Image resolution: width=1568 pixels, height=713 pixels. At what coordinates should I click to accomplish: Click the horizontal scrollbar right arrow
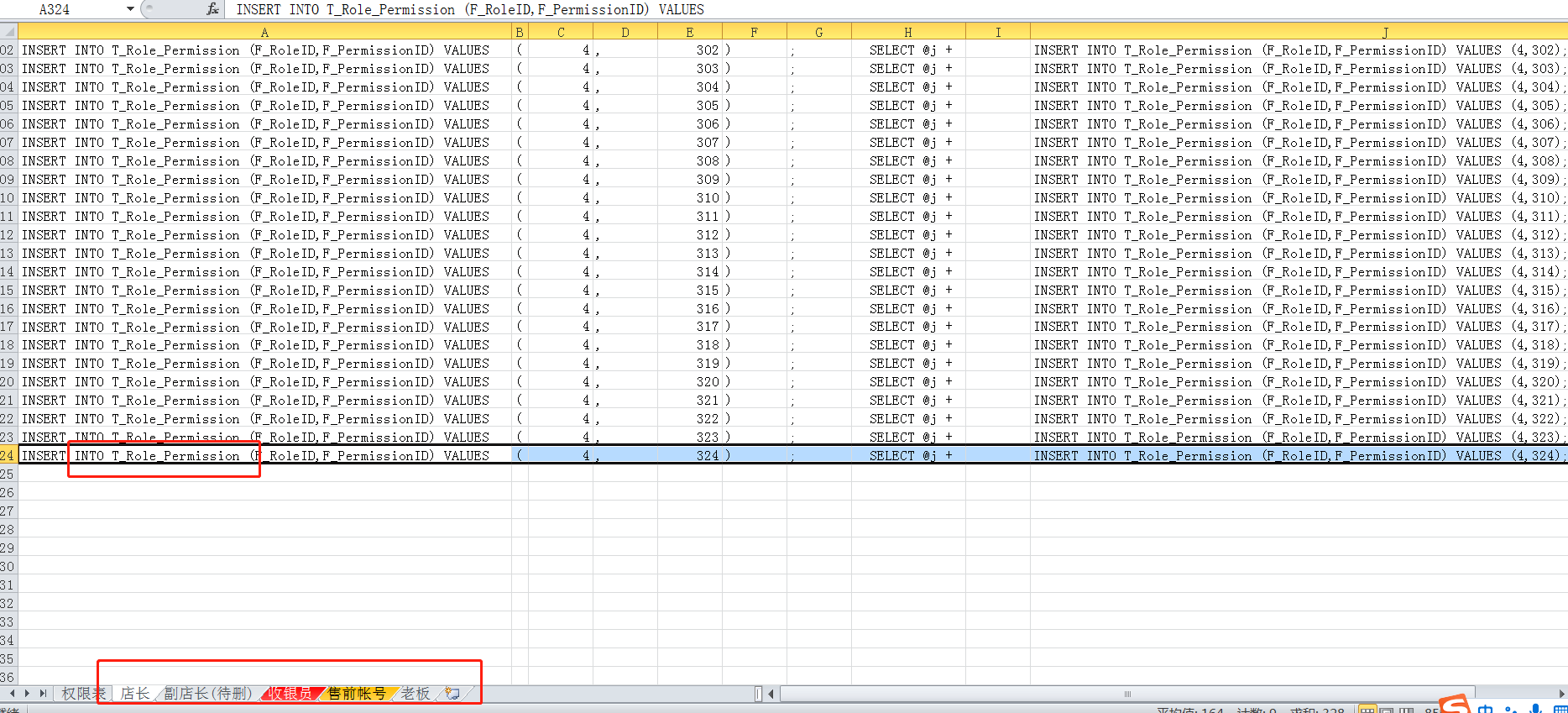[x=1561, y=694]
